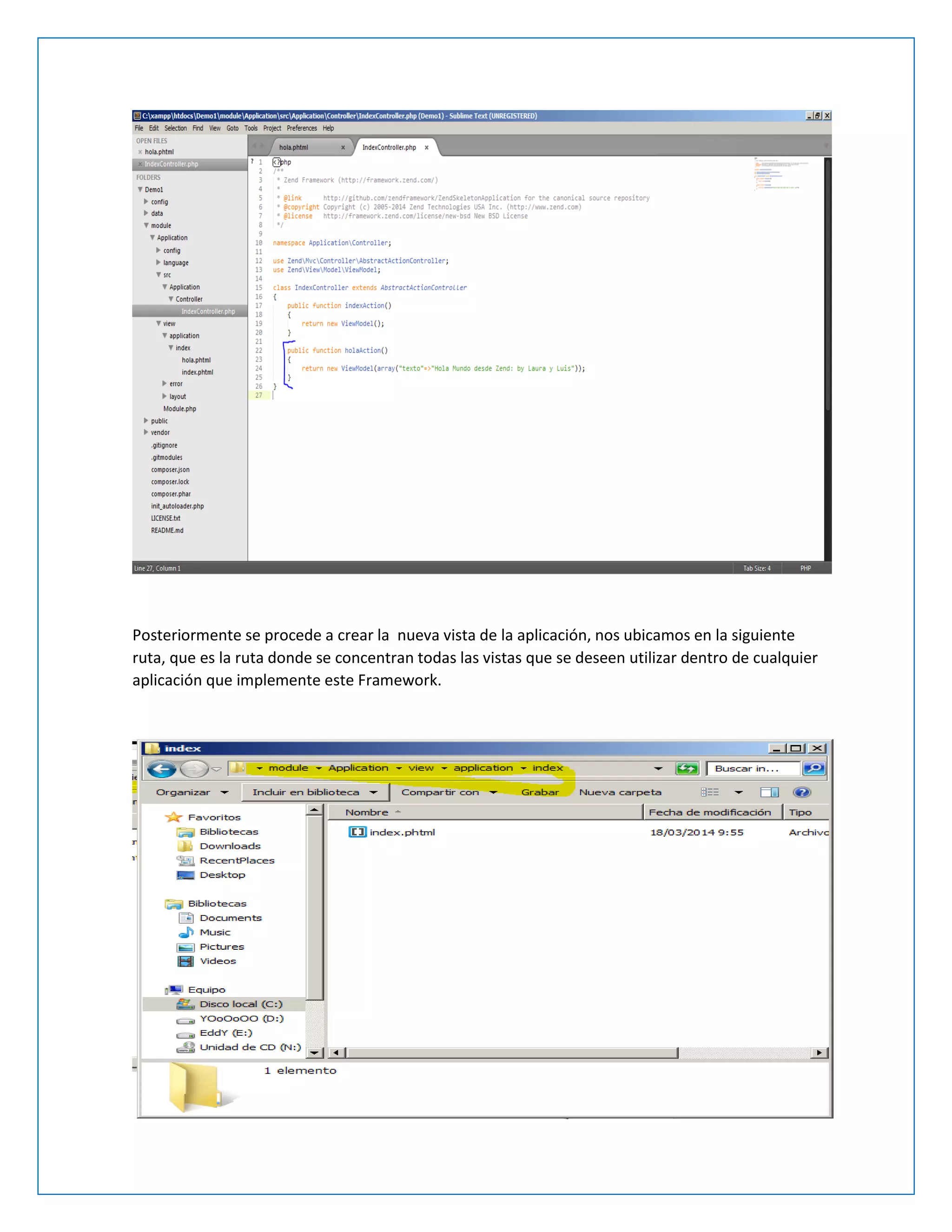Click Grabar in Explorer toolbar
This screenshot has height=1232, width=952.
(540, 792)
